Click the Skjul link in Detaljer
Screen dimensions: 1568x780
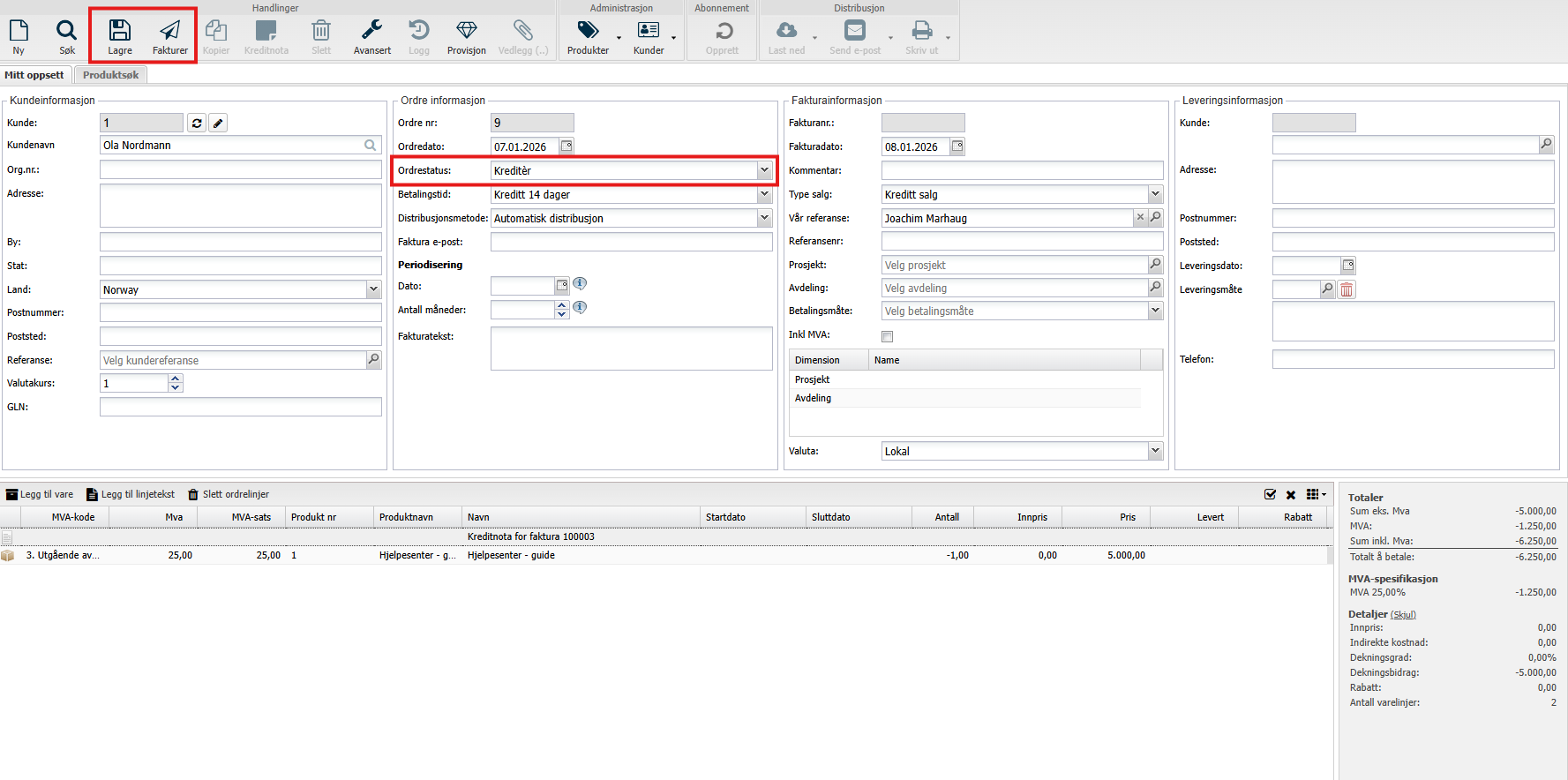[x=1403, y=614]
